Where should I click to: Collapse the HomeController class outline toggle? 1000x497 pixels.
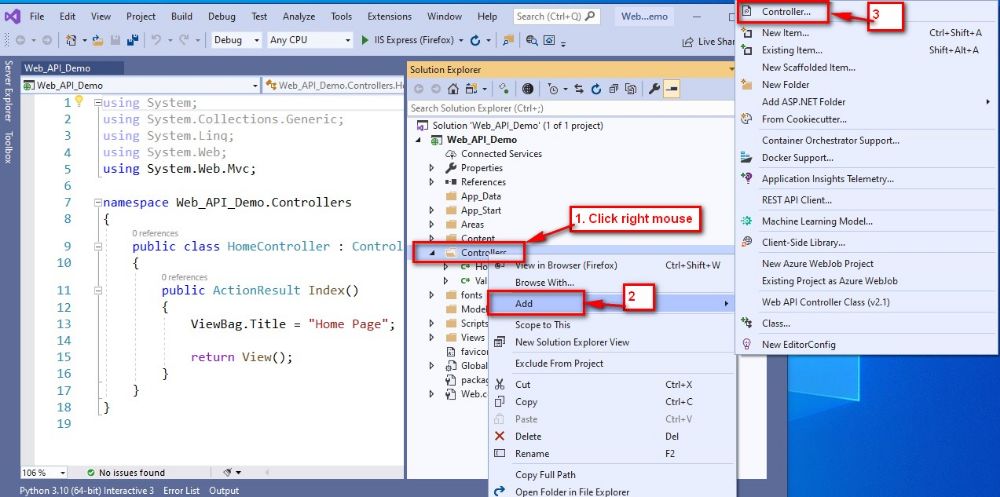[x=97, y=246]
